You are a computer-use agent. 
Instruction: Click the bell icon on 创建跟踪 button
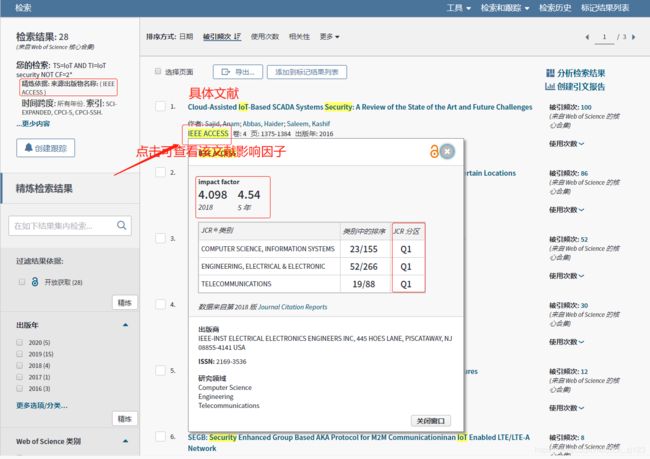[x=28, y=148]
